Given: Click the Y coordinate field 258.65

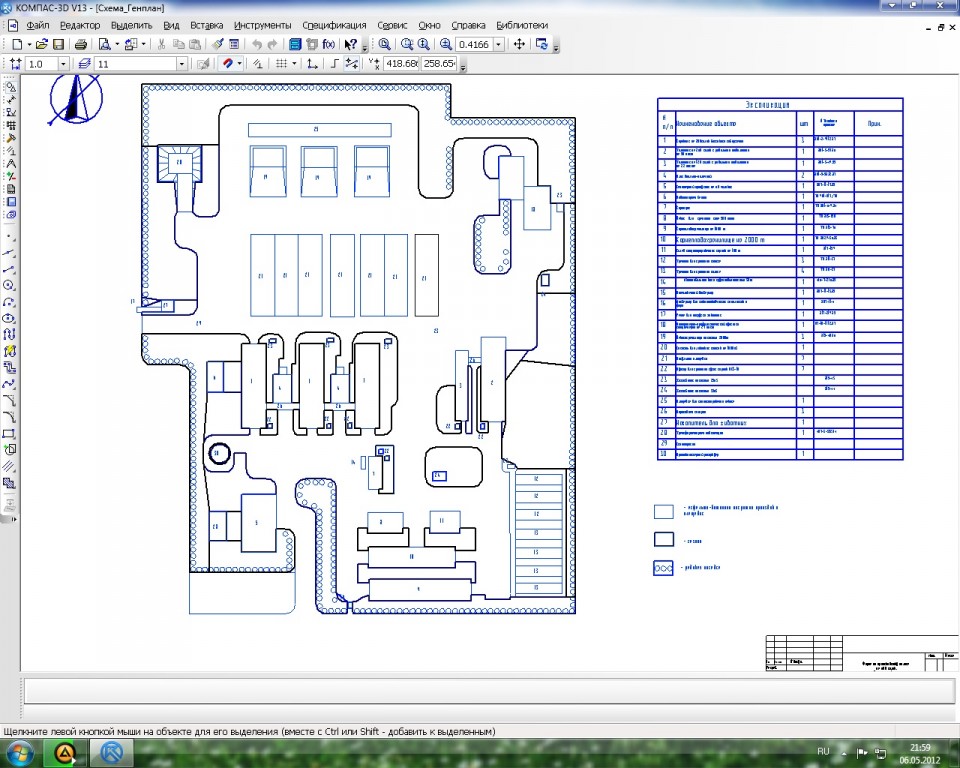Looking at the screenshot, I should (x=439, y=64).
